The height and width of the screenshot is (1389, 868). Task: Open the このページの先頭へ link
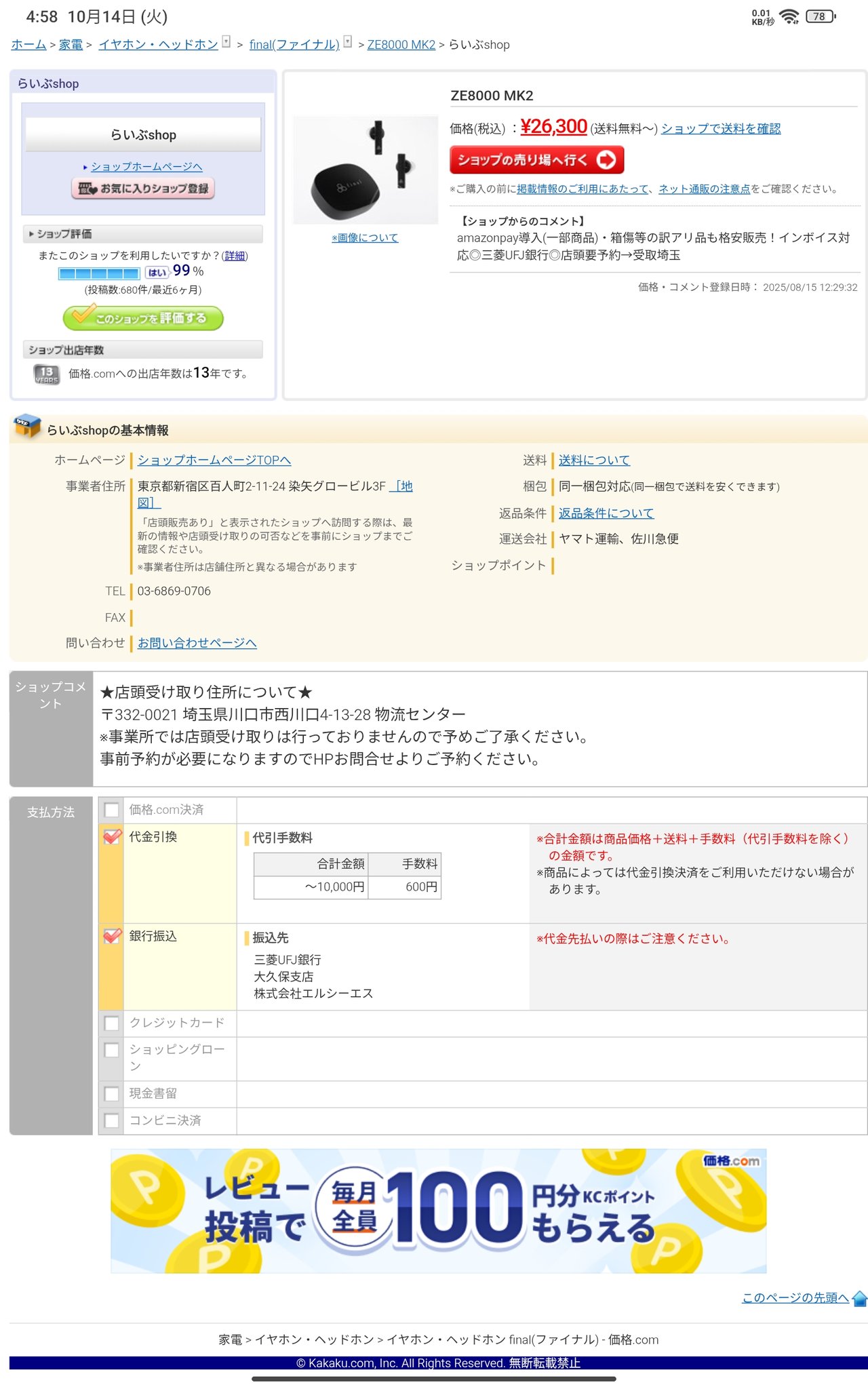tap(795, 1297)
